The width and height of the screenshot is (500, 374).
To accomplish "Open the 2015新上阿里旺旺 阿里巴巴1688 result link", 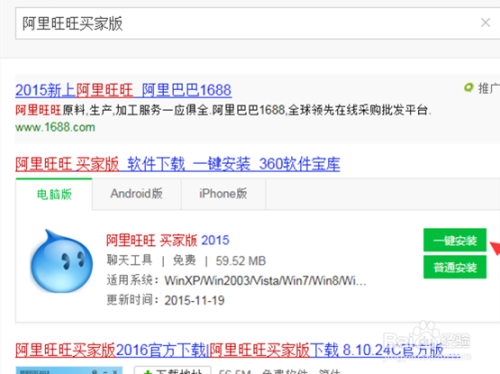I will pos(123,90).
